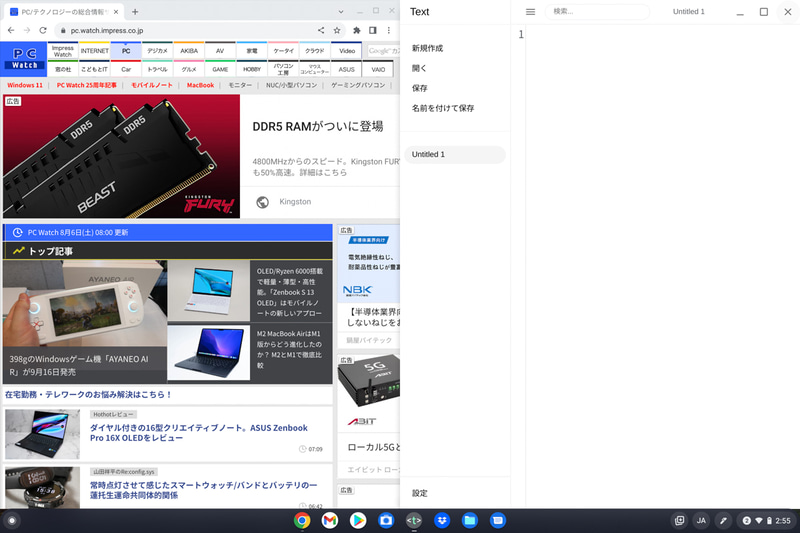The width and height of the screenshot is (800, 533).
Task: Follow the モニター topic link
Action: [240, 85]
